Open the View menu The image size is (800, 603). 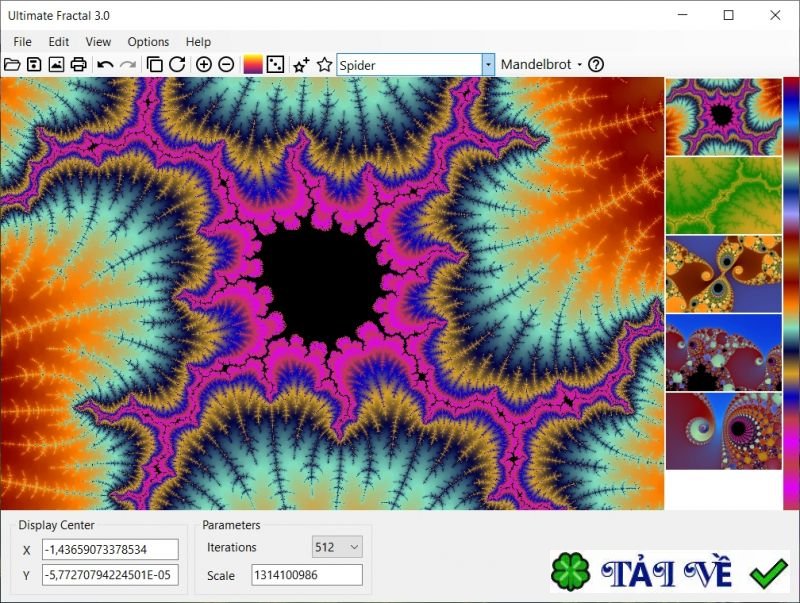(98, 42)
